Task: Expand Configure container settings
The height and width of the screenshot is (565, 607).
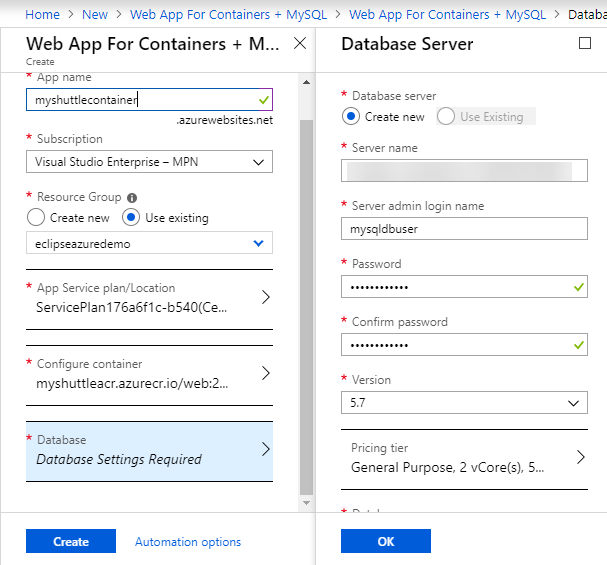Action: 149,374
